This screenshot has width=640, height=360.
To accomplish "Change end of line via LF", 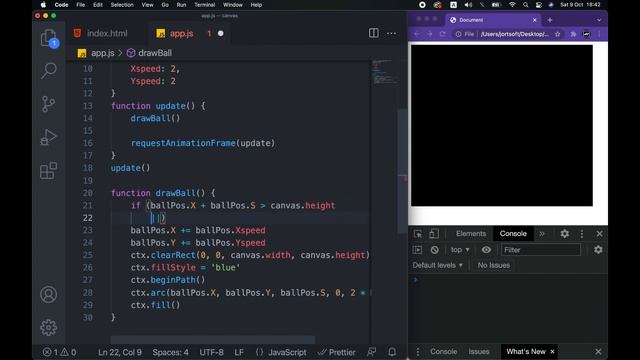I will [239, 352].
